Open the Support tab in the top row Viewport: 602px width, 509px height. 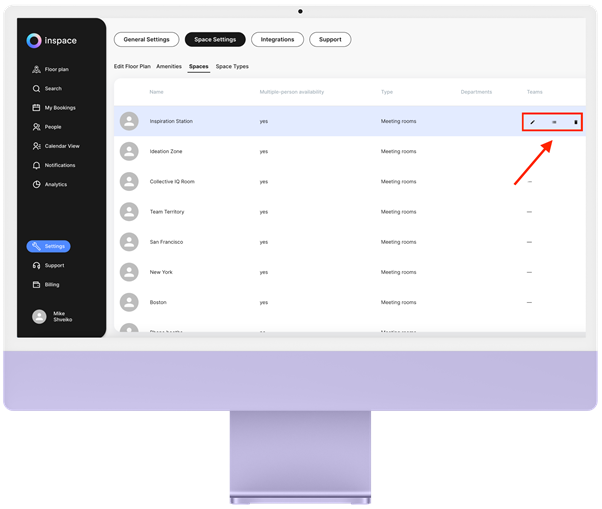[330, 40]
